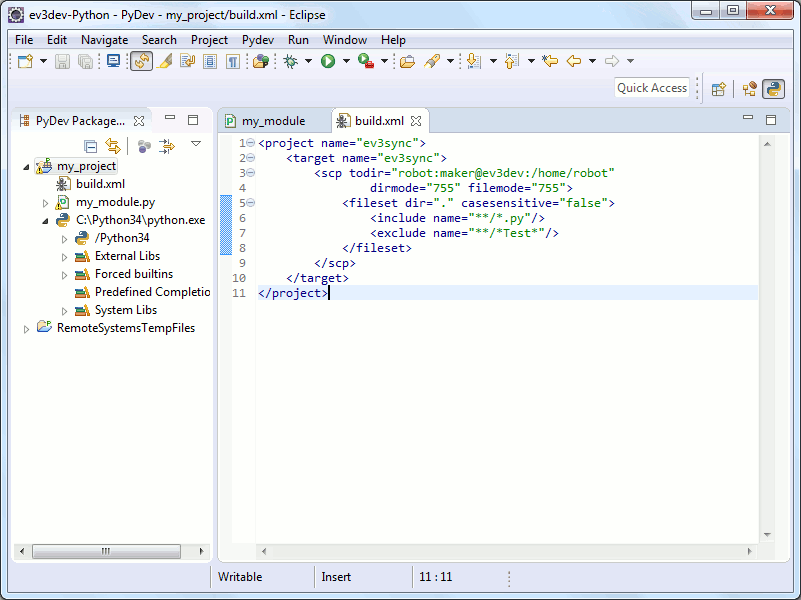Click Collapse All in Package Explorer
801x600 pixels.
[90, 147]
